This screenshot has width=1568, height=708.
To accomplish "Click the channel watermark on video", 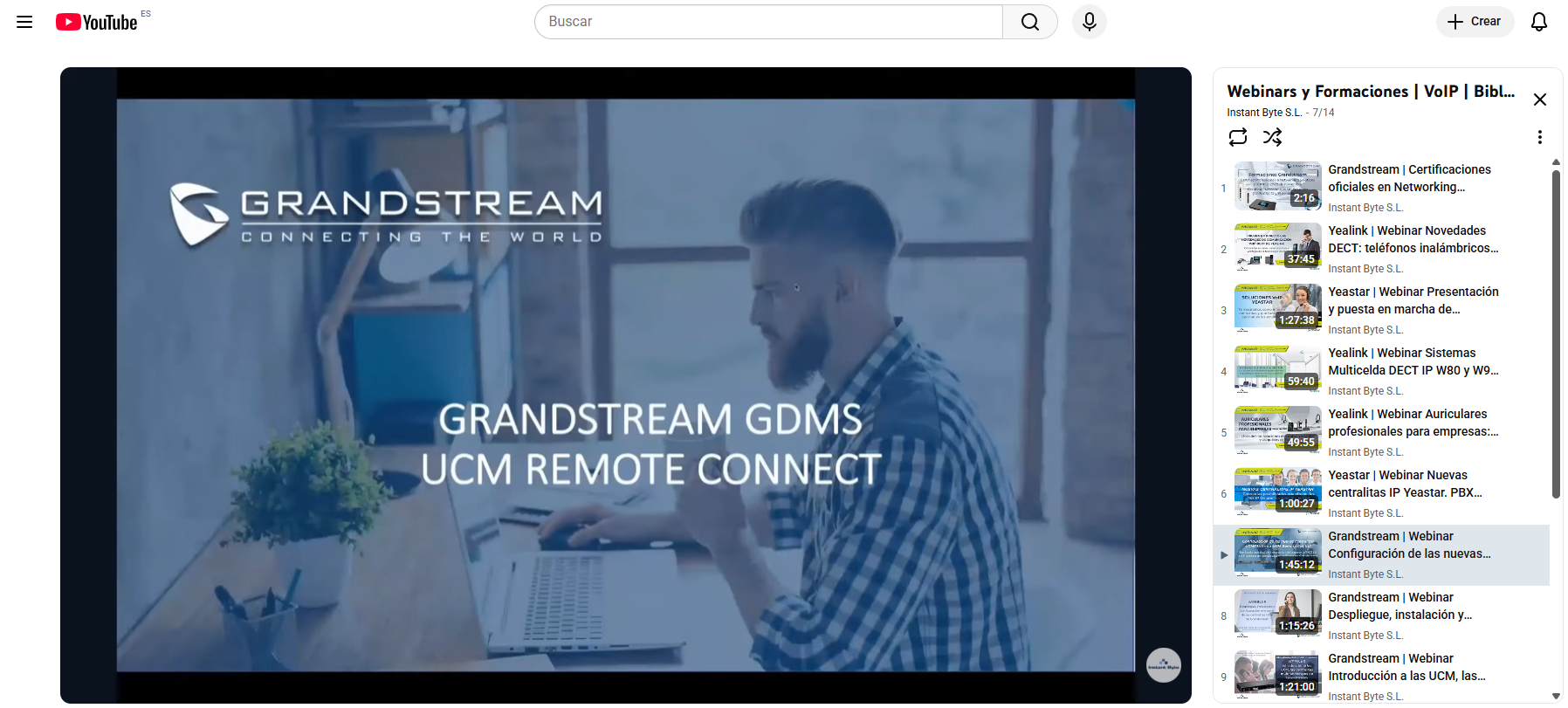I will [1163, 665].
